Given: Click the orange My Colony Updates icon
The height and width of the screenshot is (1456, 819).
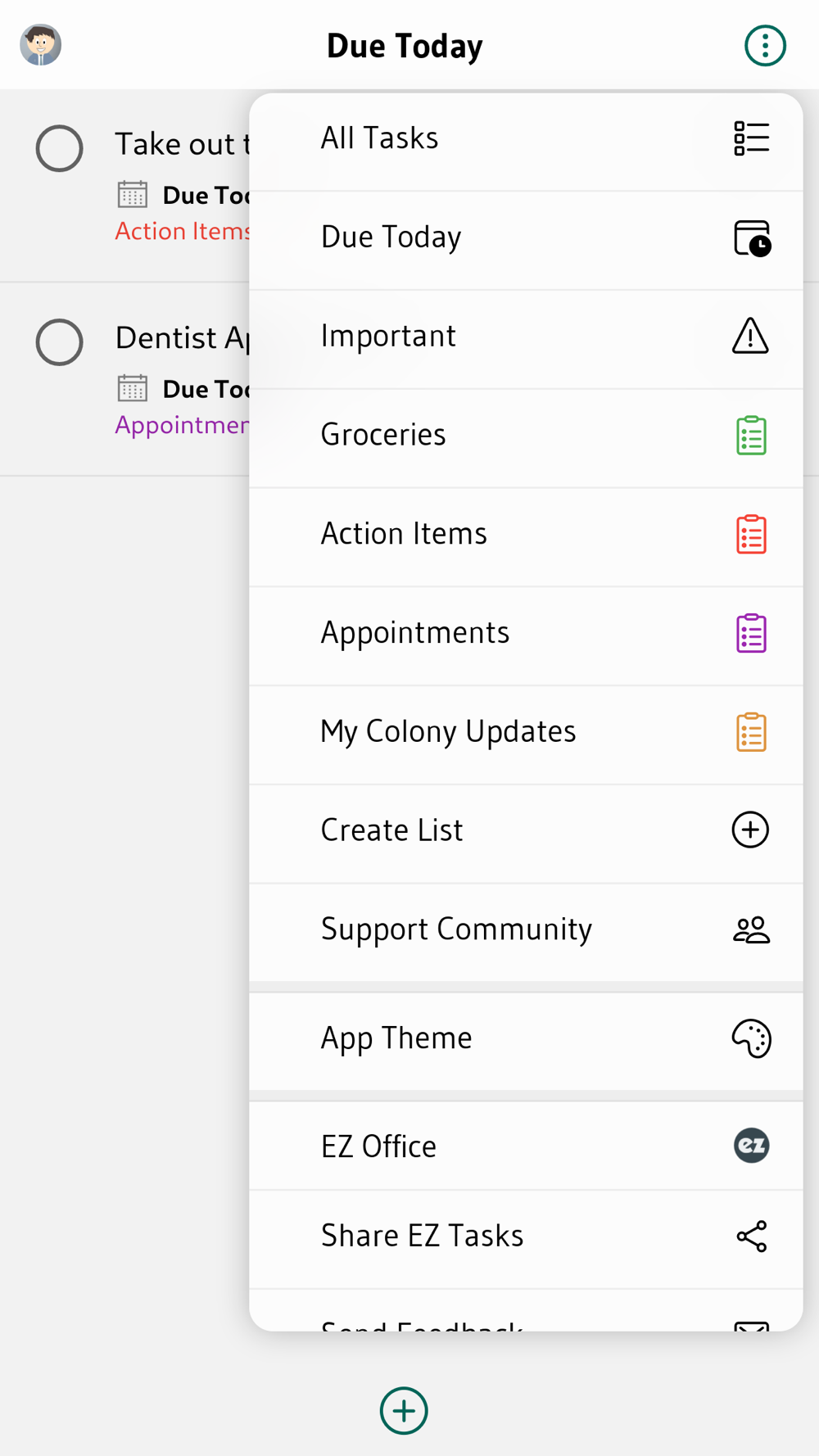Looking at the screenshot, I should tap(750, 732).
